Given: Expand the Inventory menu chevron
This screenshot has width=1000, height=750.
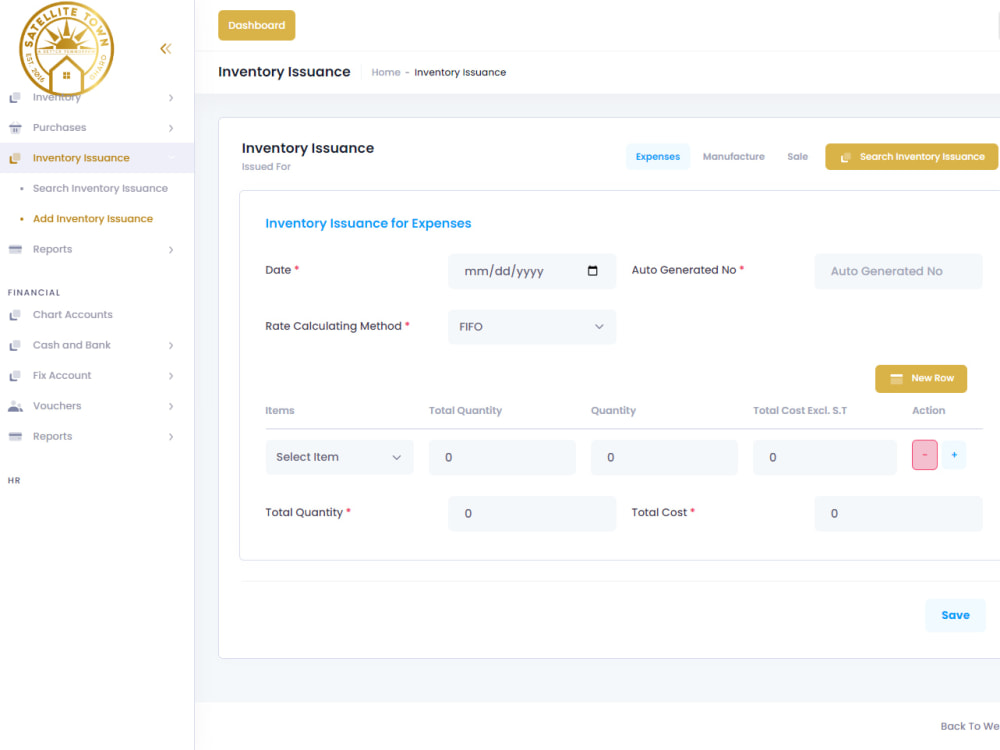Looking at the screenshot, I should point(171,98).
